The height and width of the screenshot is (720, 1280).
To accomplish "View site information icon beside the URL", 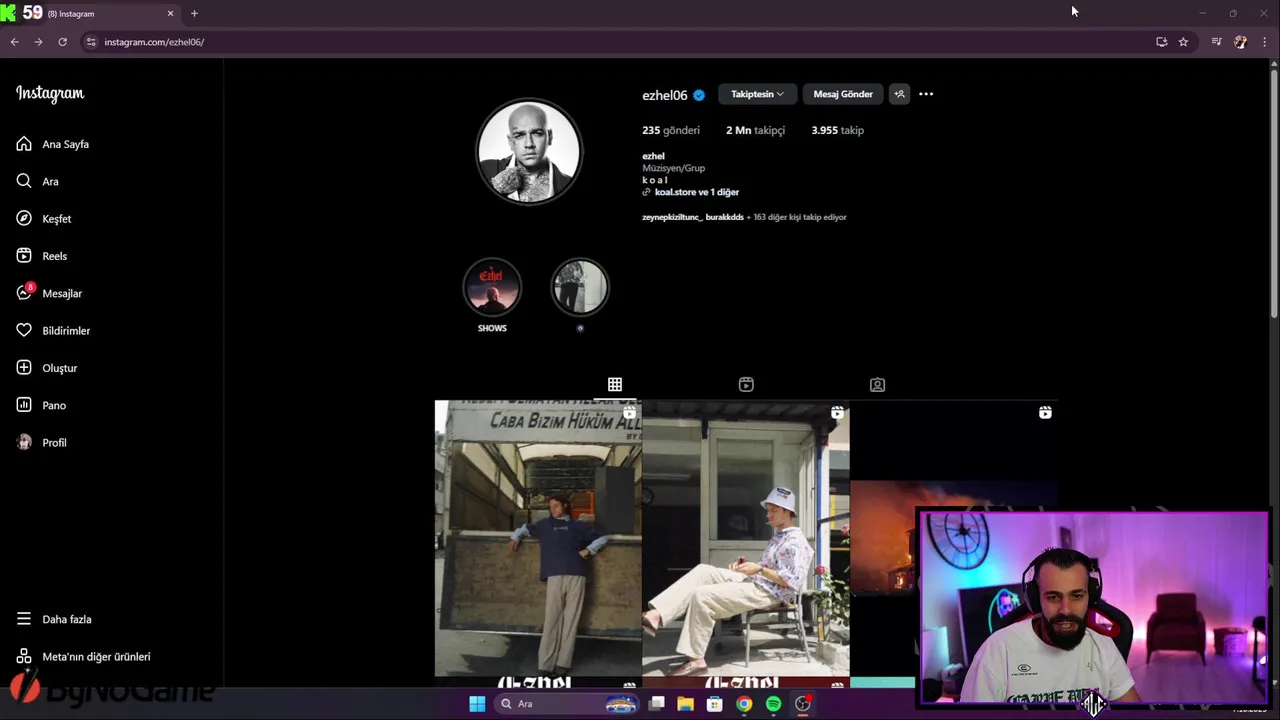I will (91, 42).
